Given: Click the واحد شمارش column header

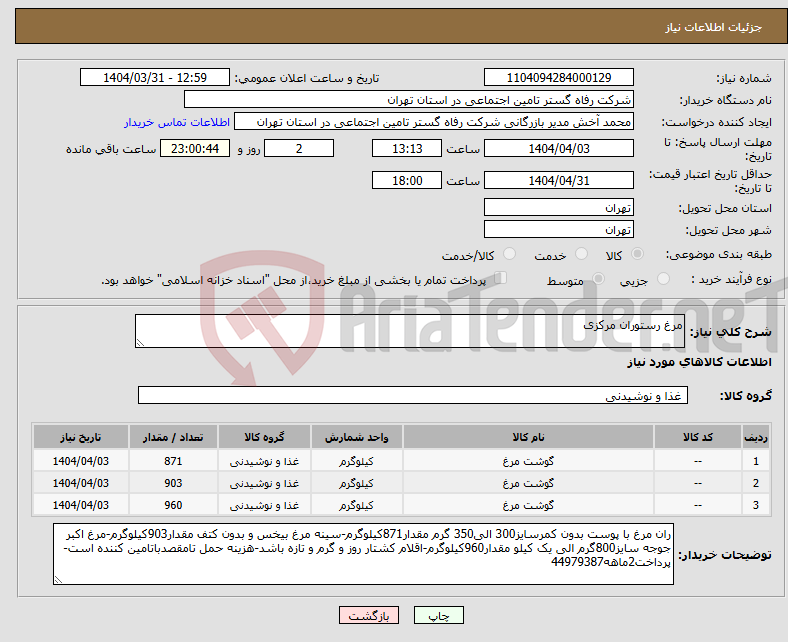Looking at the screenshot, I should 356,437.
